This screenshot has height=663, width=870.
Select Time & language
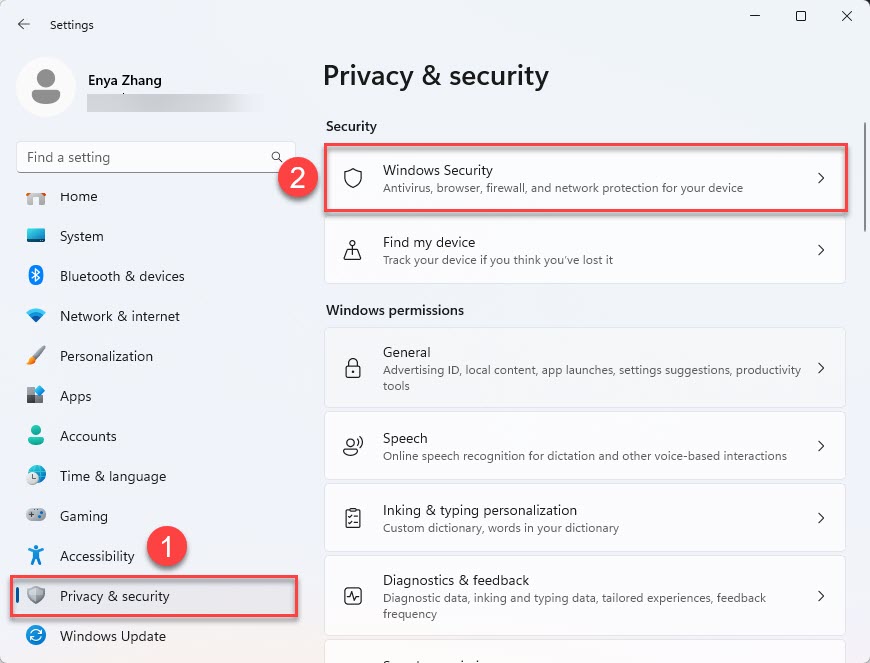pos(113,477)
